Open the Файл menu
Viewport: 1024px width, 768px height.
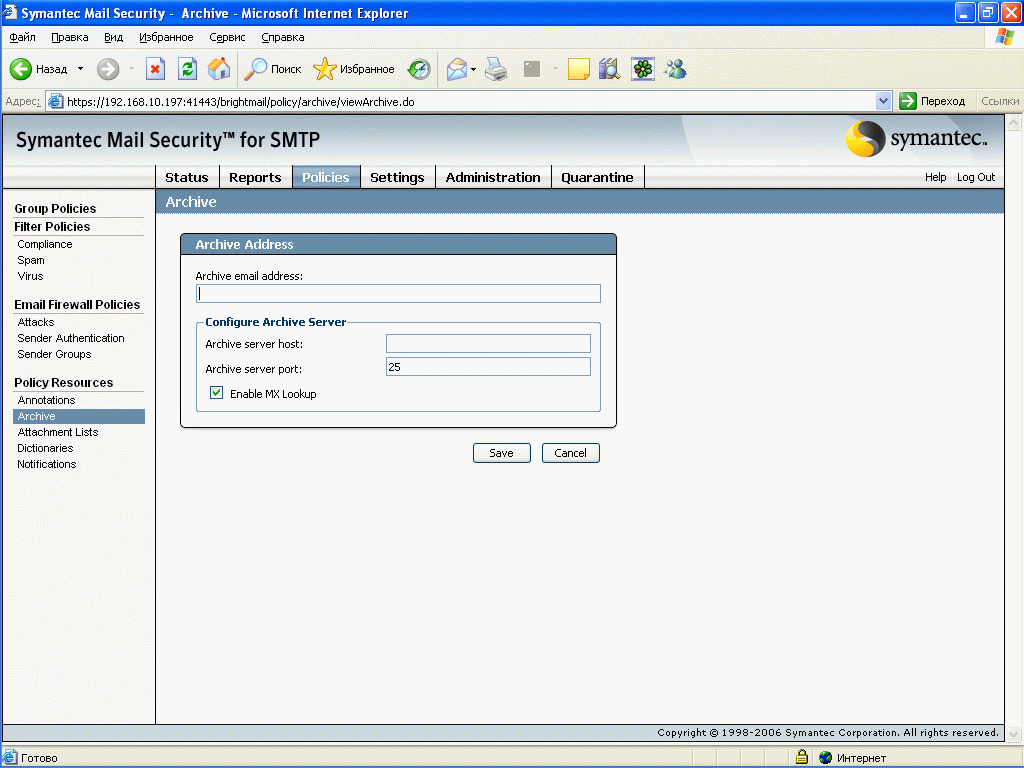(x=22, y=37)
